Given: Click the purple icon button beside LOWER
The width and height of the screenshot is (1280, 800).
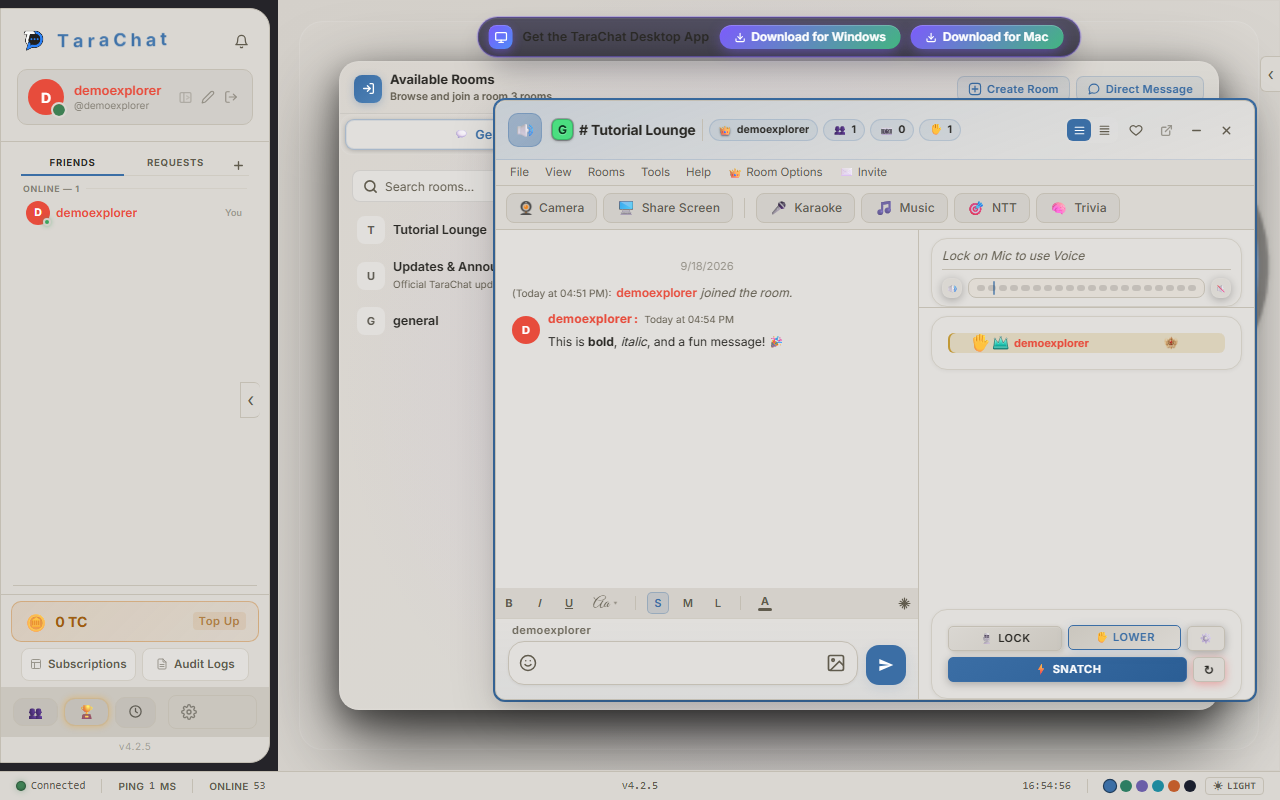Looking at the screenshot, I should [x=1206, y=638].
